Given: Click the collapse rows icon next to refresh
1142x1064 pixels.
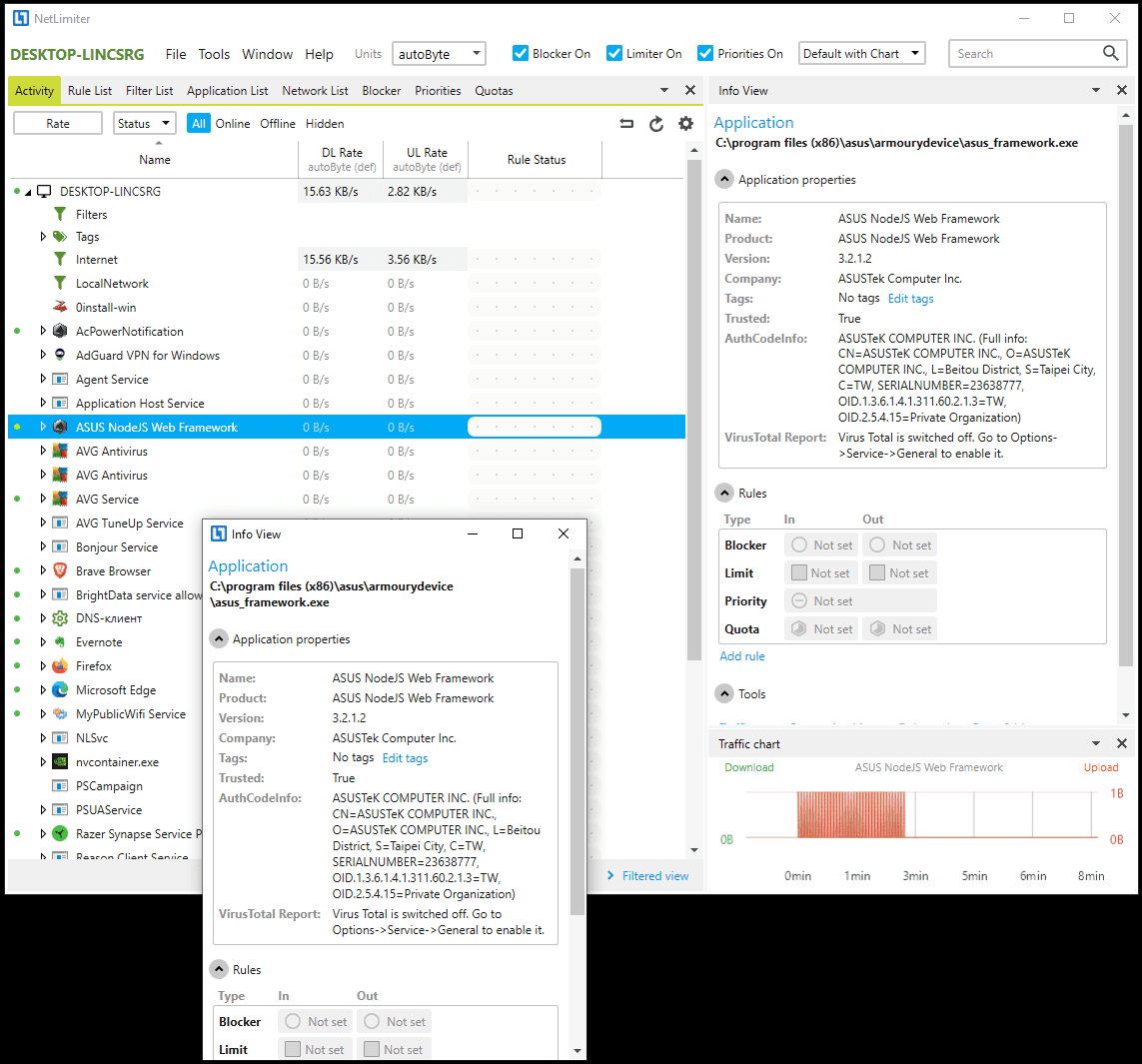Looking at the screenshot, I should [x=626, y=124].
